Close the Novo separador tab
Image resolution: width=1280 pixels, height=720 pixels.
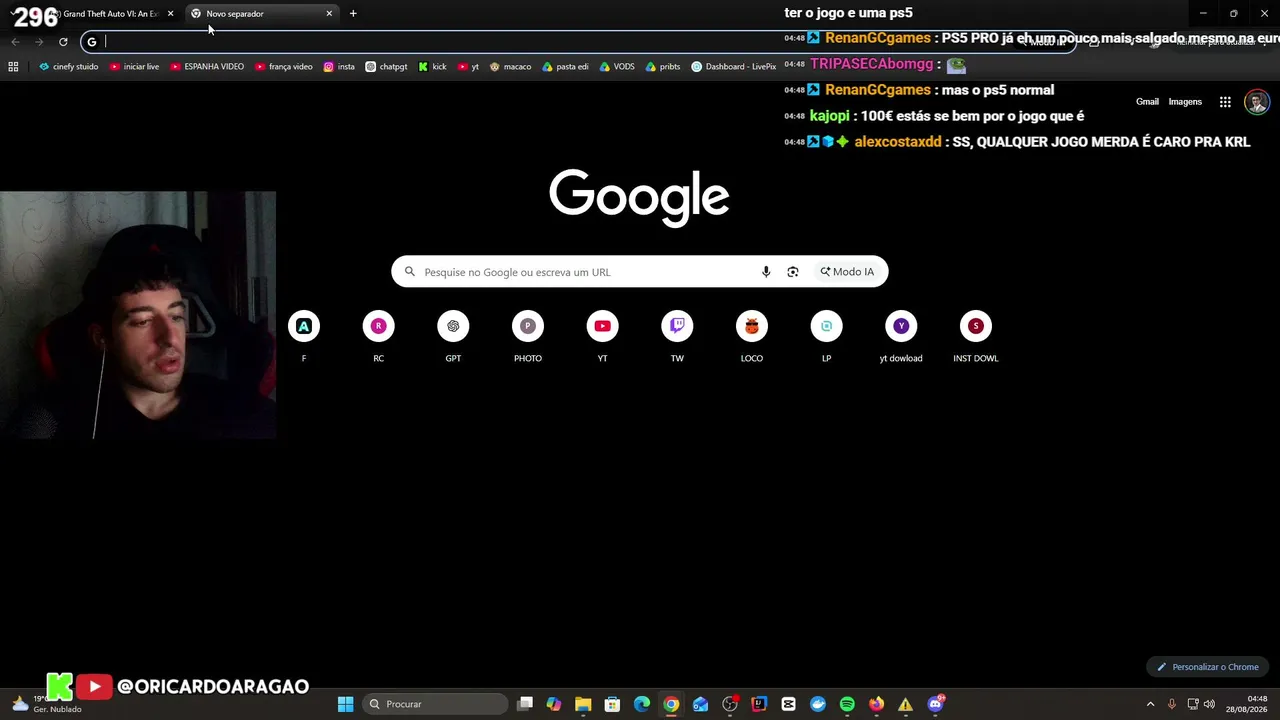pos(329,14)
